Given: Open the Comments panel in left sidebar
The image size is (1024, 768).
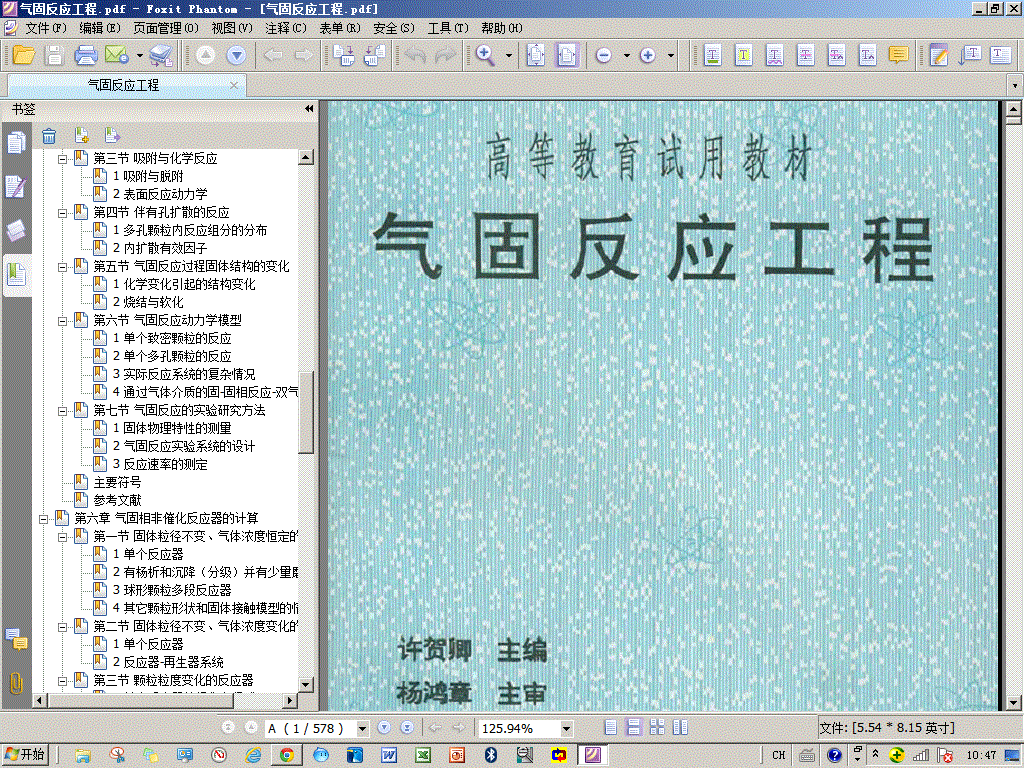Looking at the screenshot, I should [x=16, y=639].
